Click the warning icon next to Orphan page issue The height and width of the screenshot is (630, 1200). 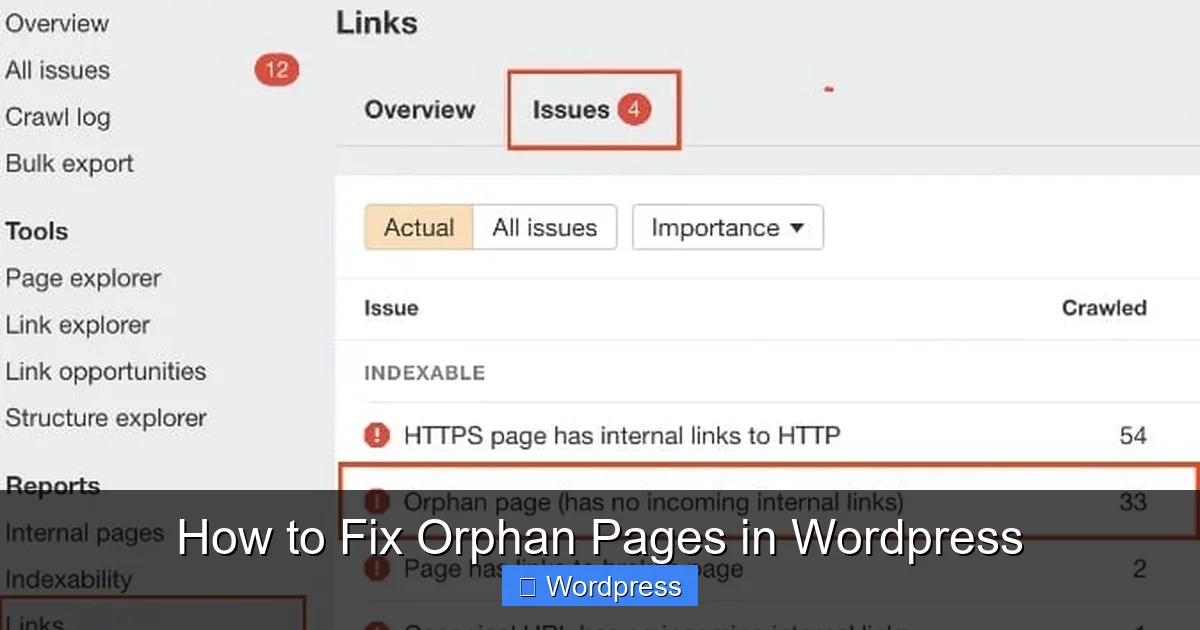(x=377, y=502)
